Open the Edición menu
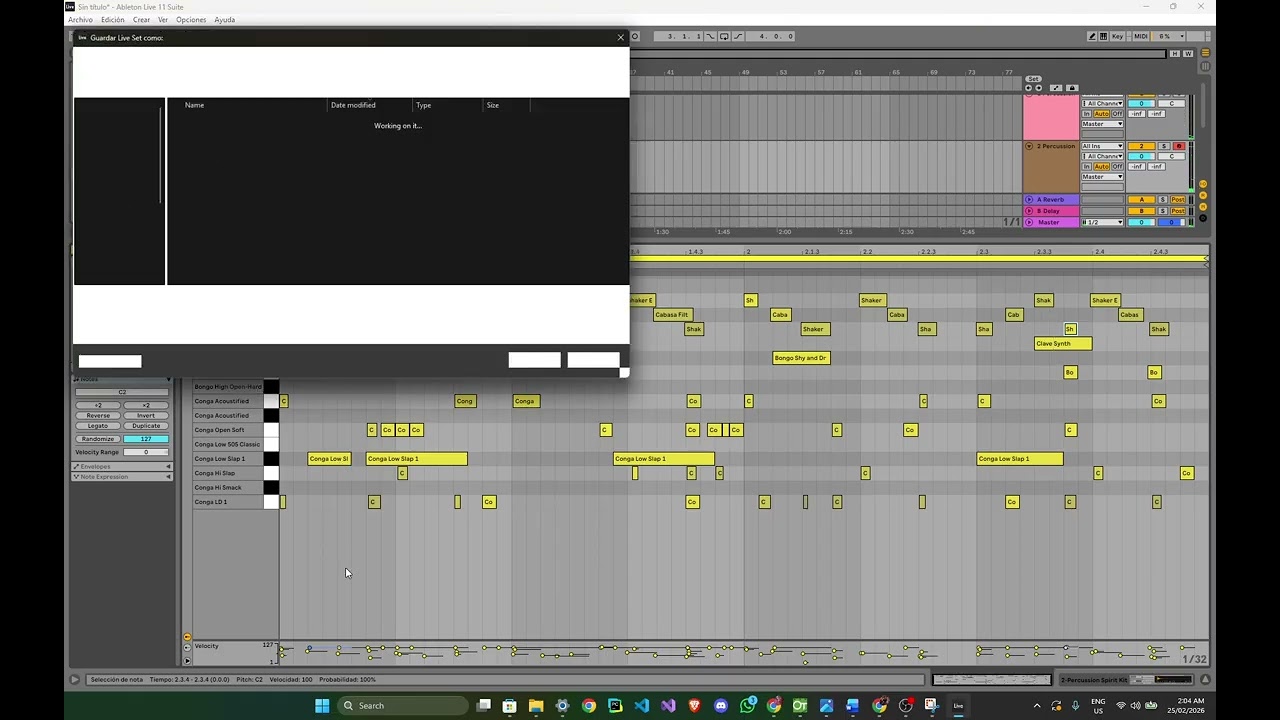Viewport: 1280px width, 720px height. [113, 19]
